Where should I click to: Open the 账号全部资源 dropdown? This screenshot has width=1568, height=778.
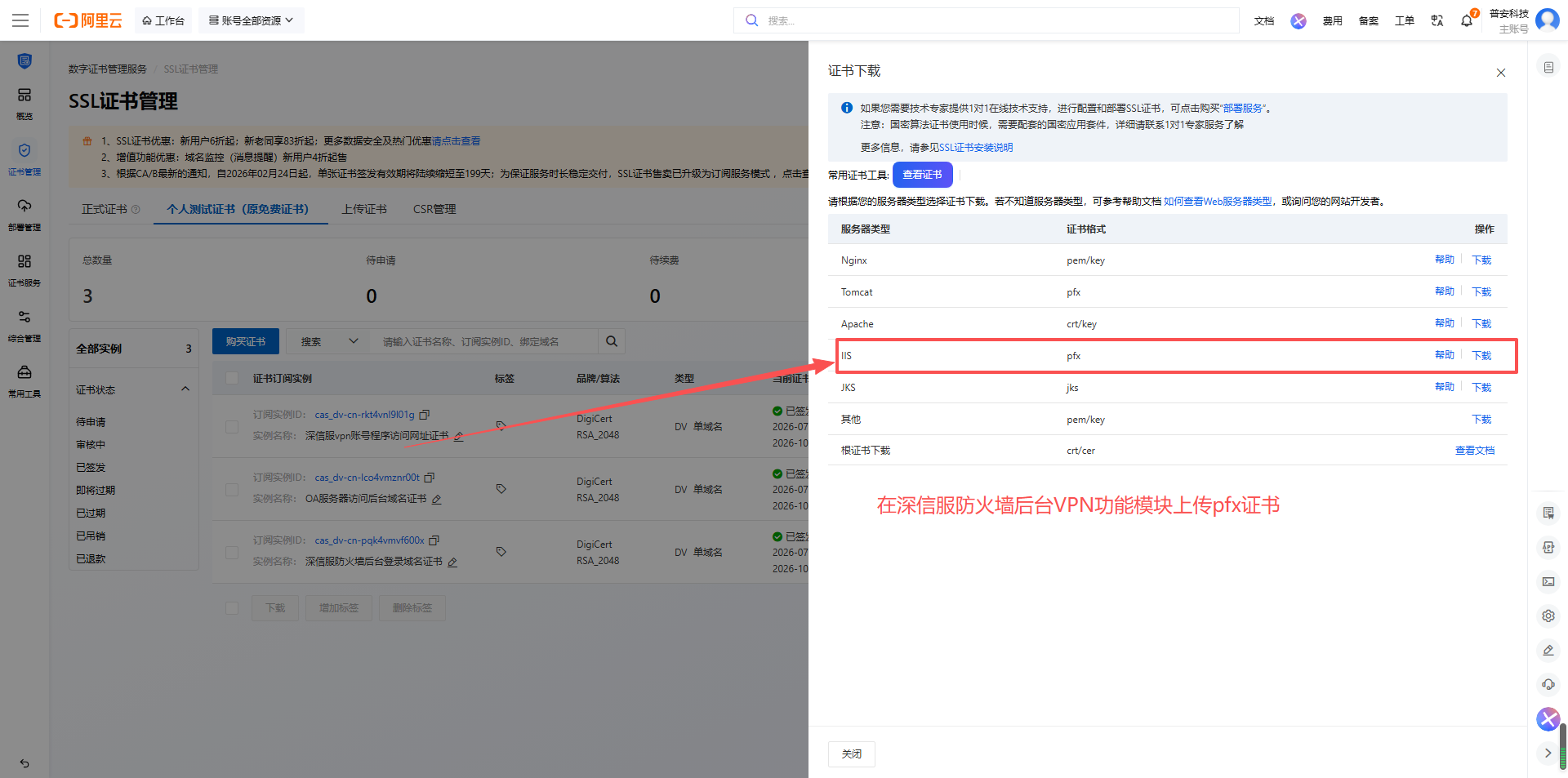252,20
